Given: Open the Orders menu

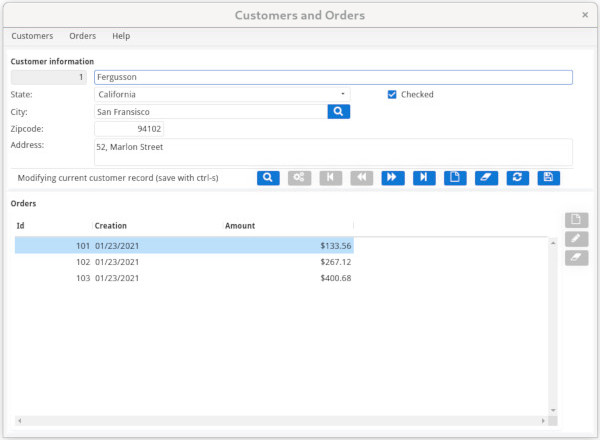Looking at the screenshot, I should 83,36.
